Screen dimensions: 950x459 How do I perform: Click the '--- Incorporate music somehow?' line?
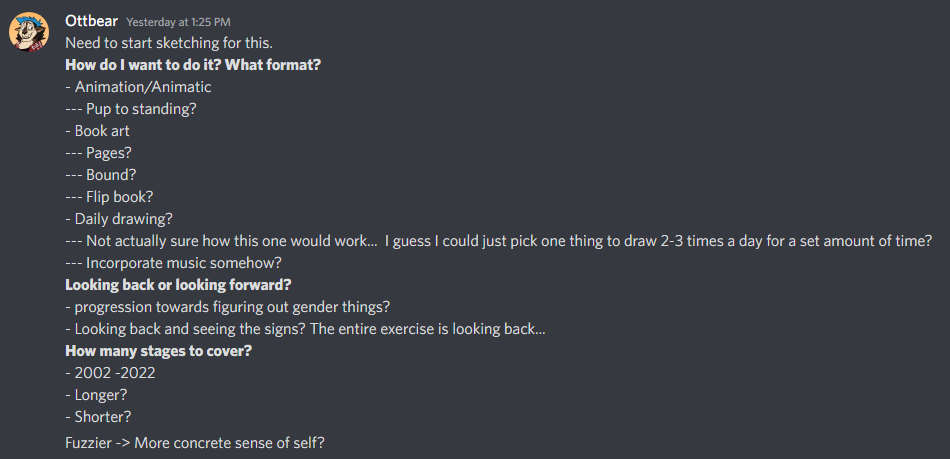click(173, 263)
